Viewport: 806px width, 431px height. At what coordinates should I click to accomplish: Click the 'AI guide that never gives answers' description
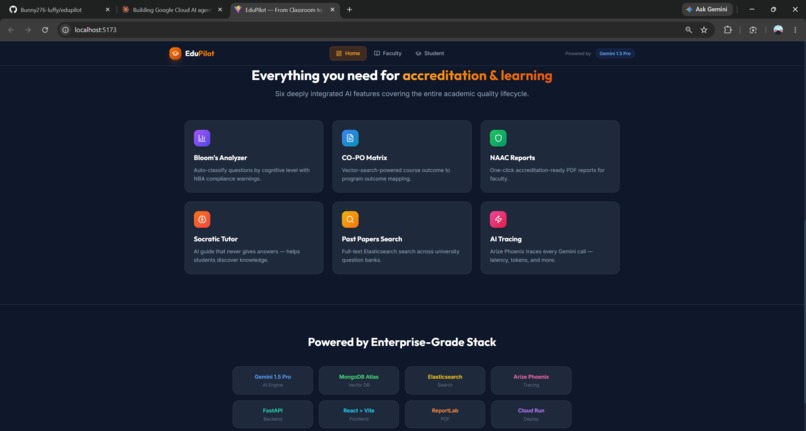point(247,256)
